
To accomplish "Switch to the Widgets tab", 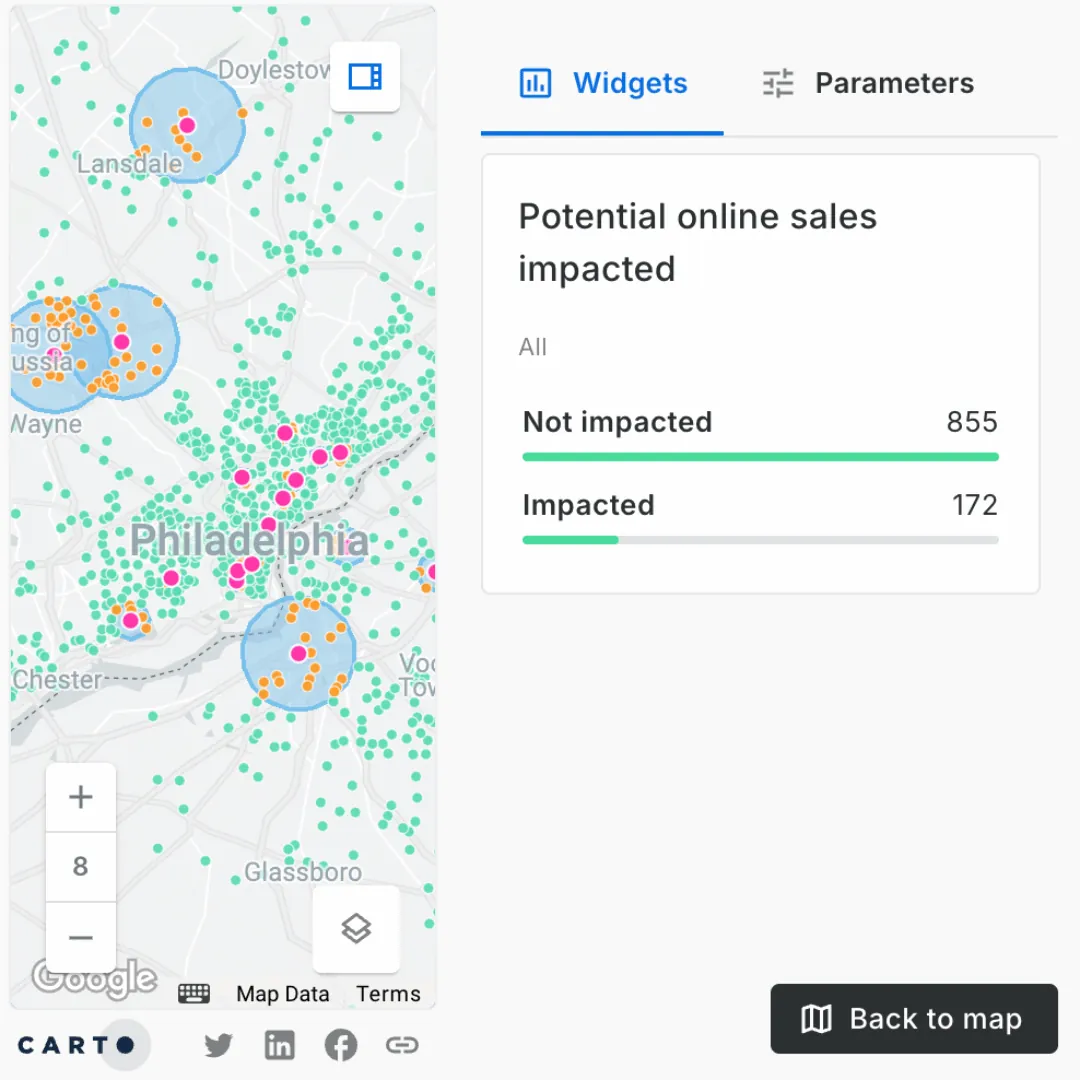I will [603, 83].
